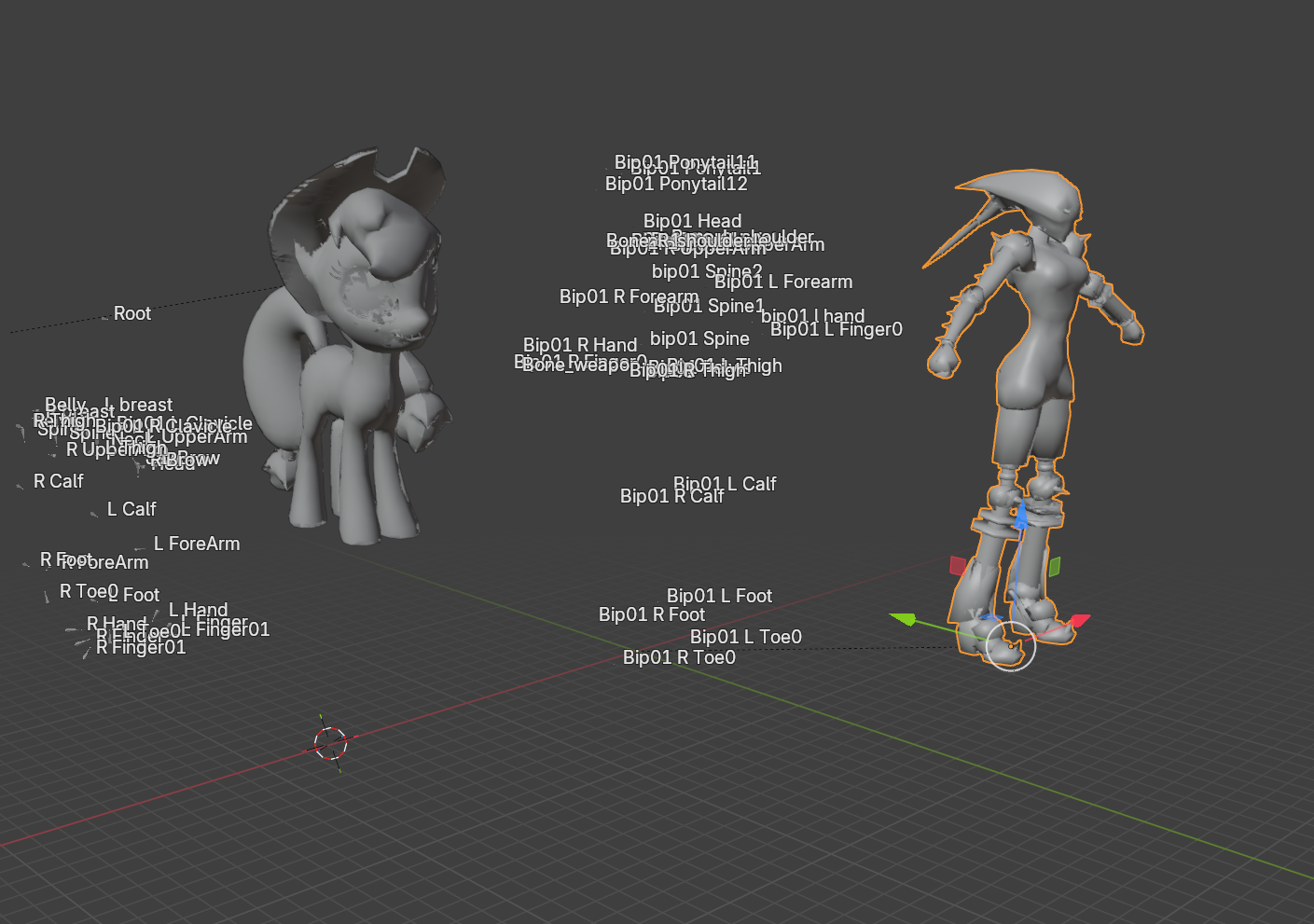The width and height of the screenshot is (1314, 924).
Task: Click the "Root" bone label
Action: click(132, 313)
